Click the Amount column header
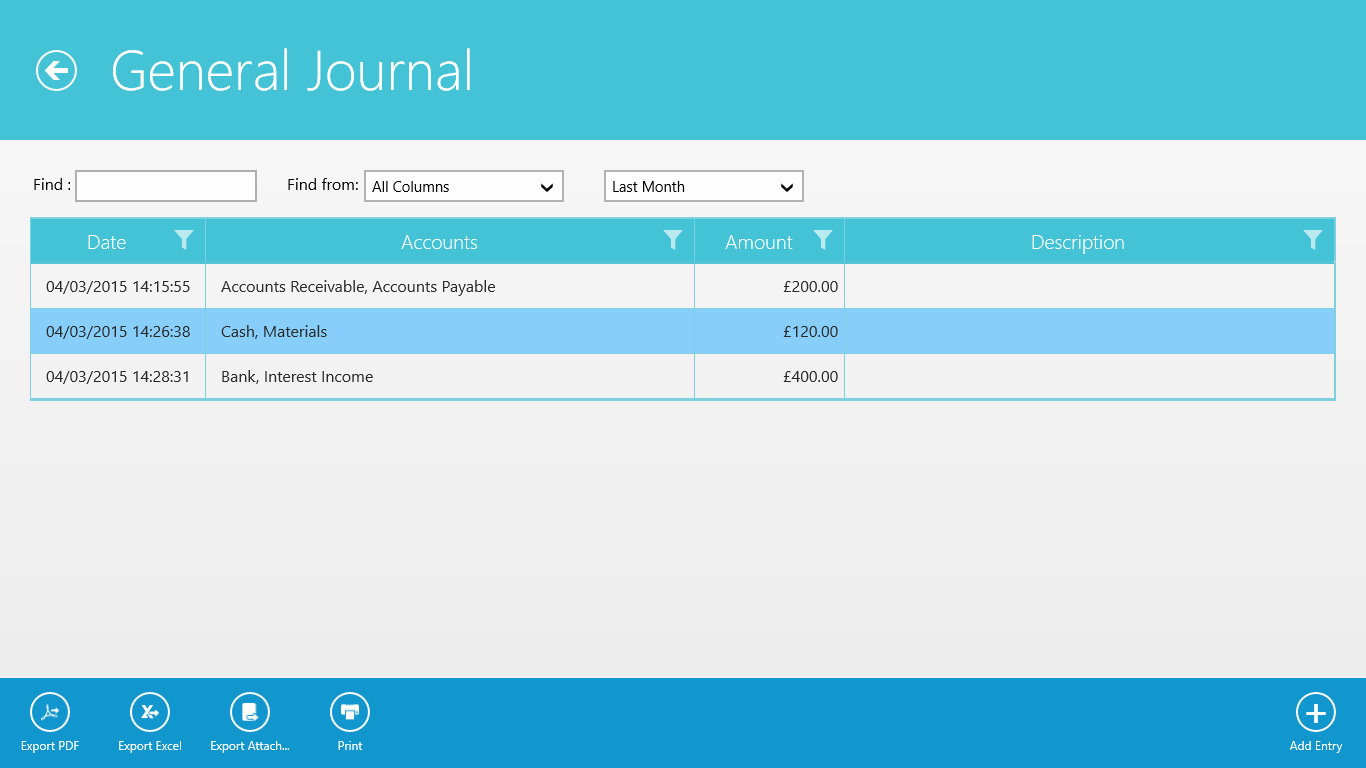Image resolution: width=1366 pixels, height=768 pixels. (x=758, y=243)
